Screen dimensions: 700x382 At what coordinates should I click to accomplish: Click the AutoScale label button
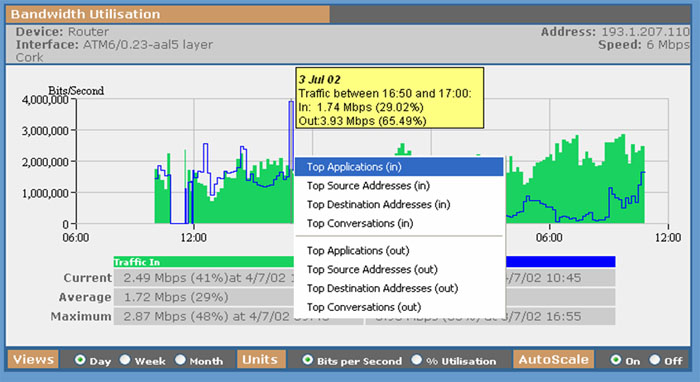pos(554,360)
